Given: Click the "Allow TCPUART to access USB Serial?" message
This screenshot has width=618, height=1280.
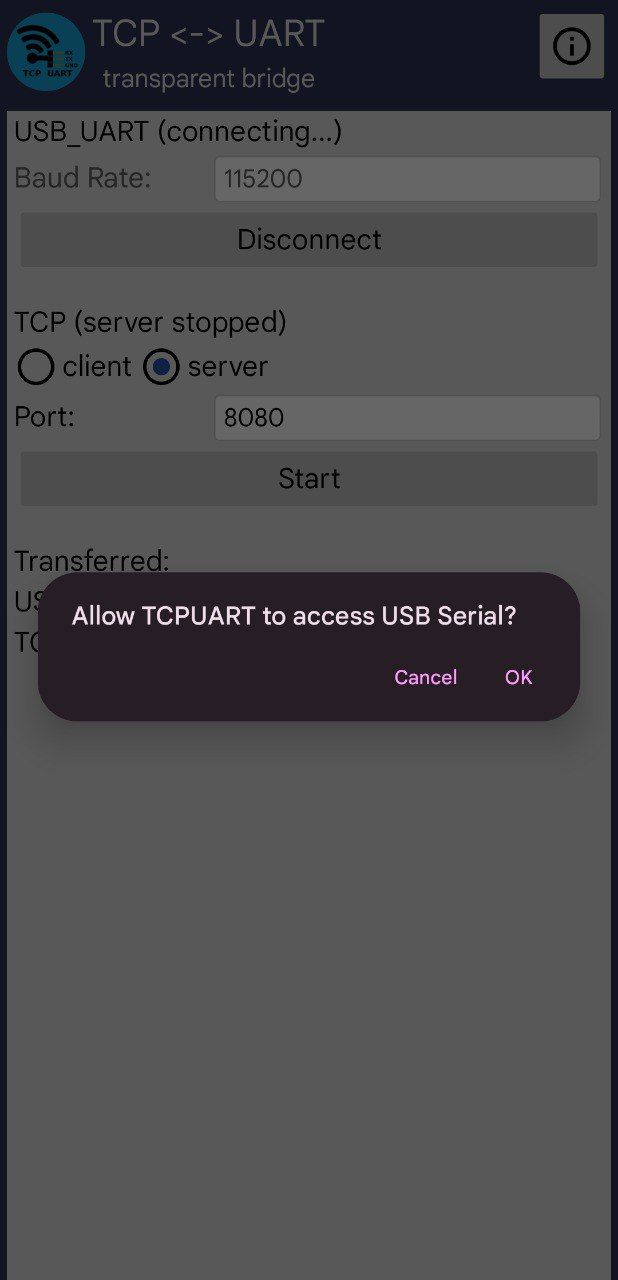Looking at the screenshot, I should click(x=294, y=616).
